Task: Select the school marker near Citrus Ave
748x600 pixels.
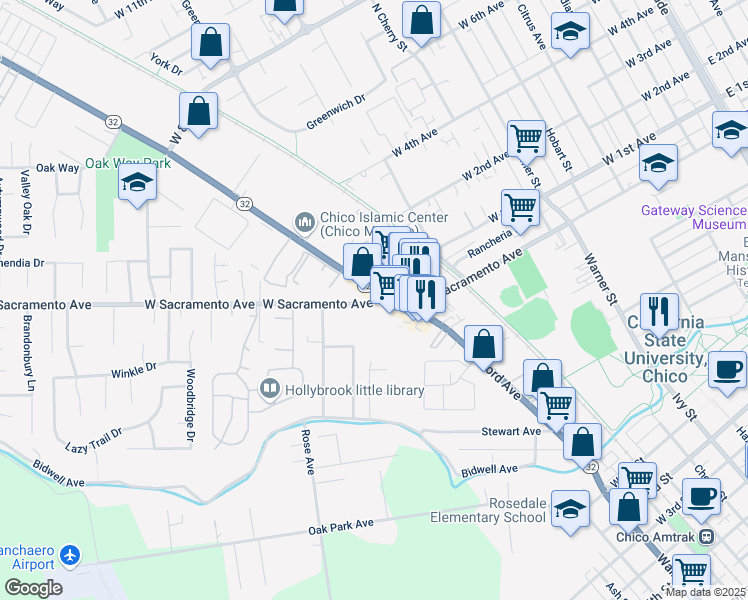Action: point(570,32)
